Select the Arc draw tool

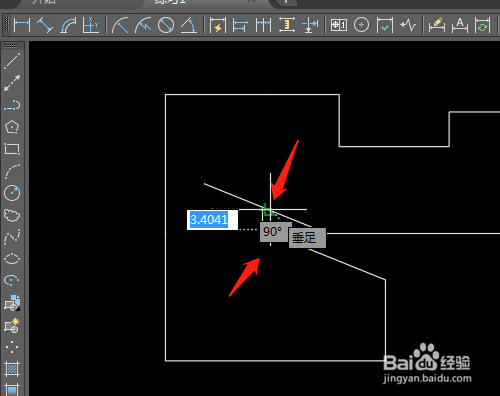click(12, 171)
